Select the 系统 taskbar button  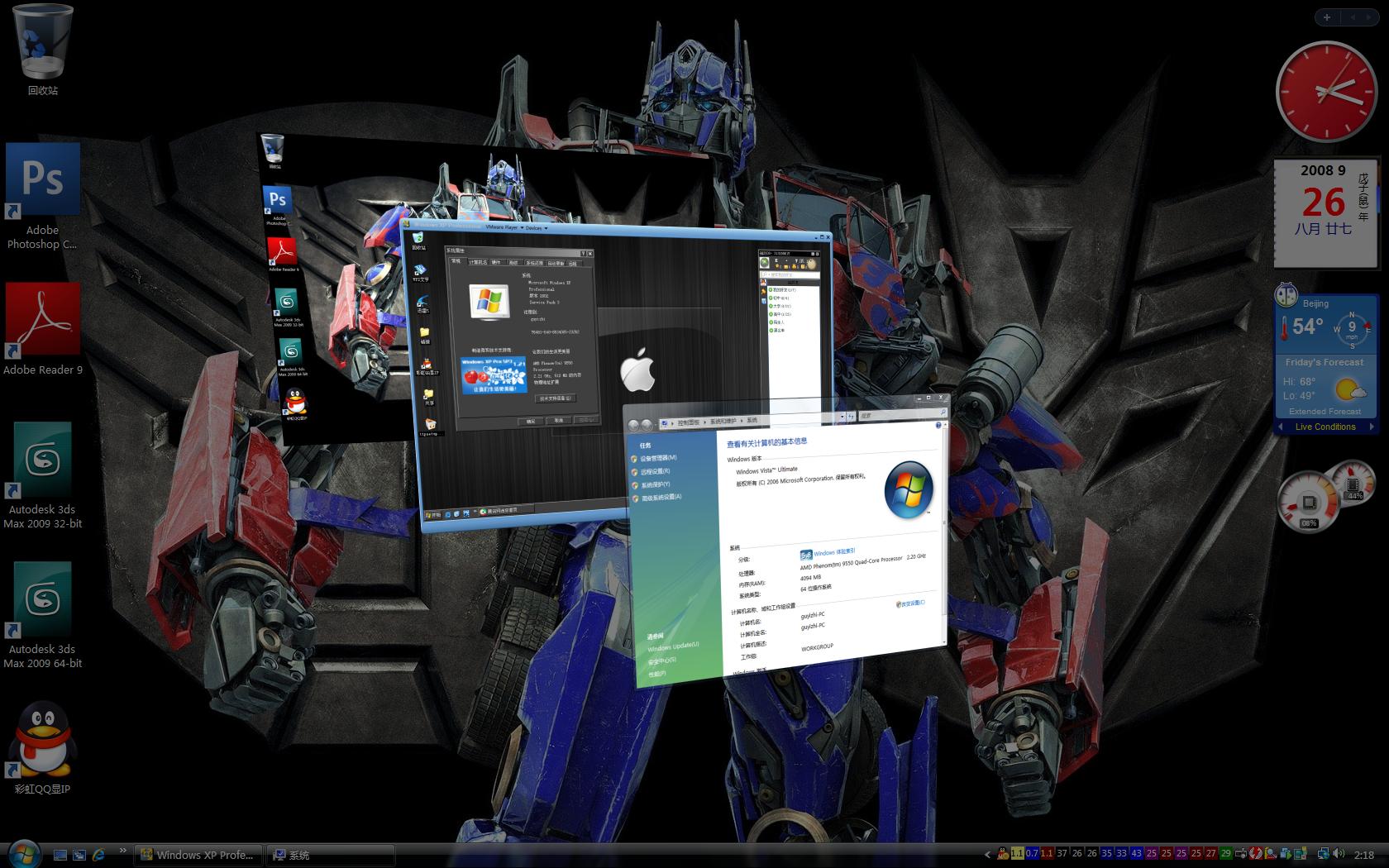click(331, 855)
